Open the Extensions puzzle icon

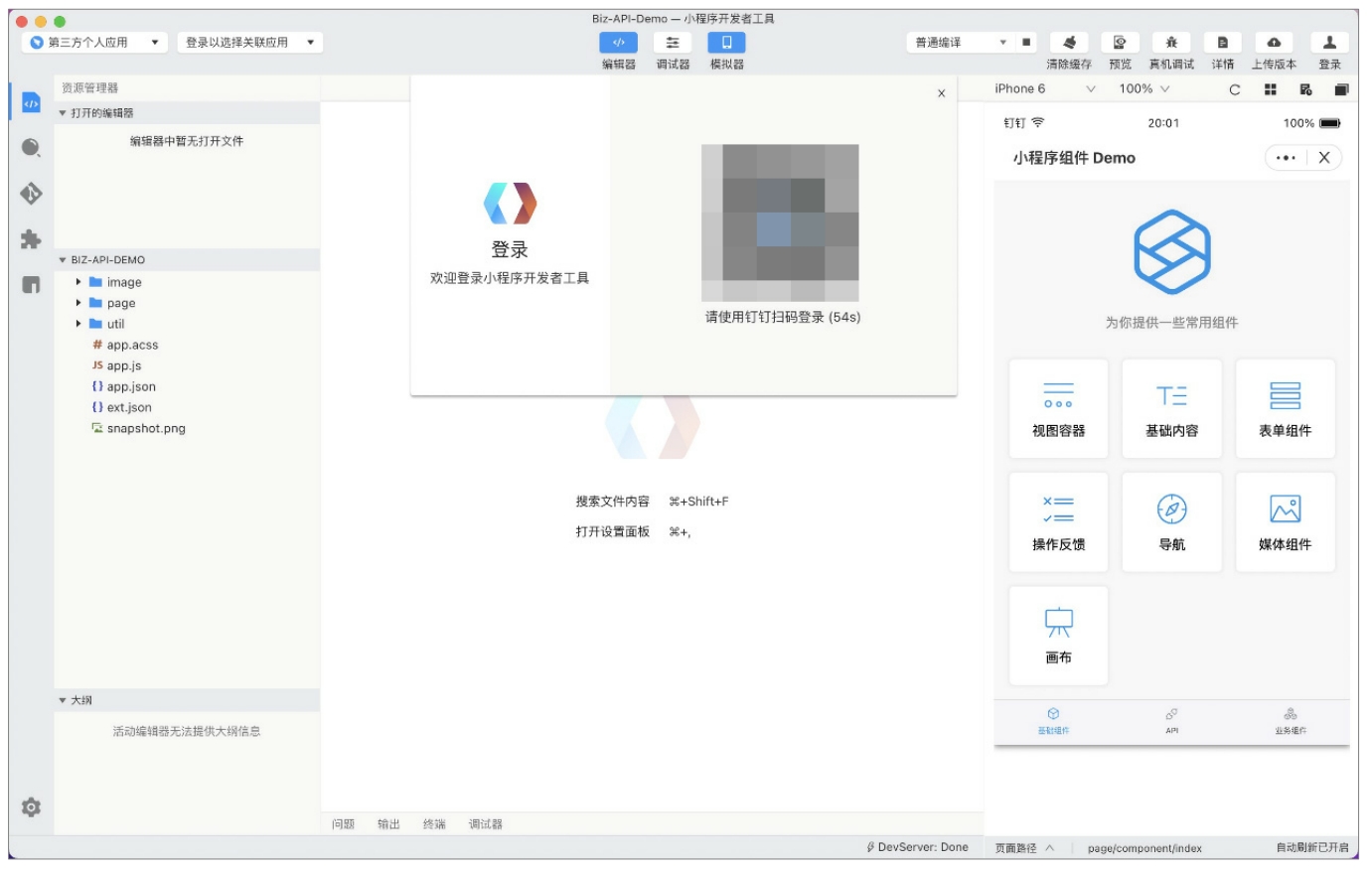pyautogui.click(x=31, y=239)
